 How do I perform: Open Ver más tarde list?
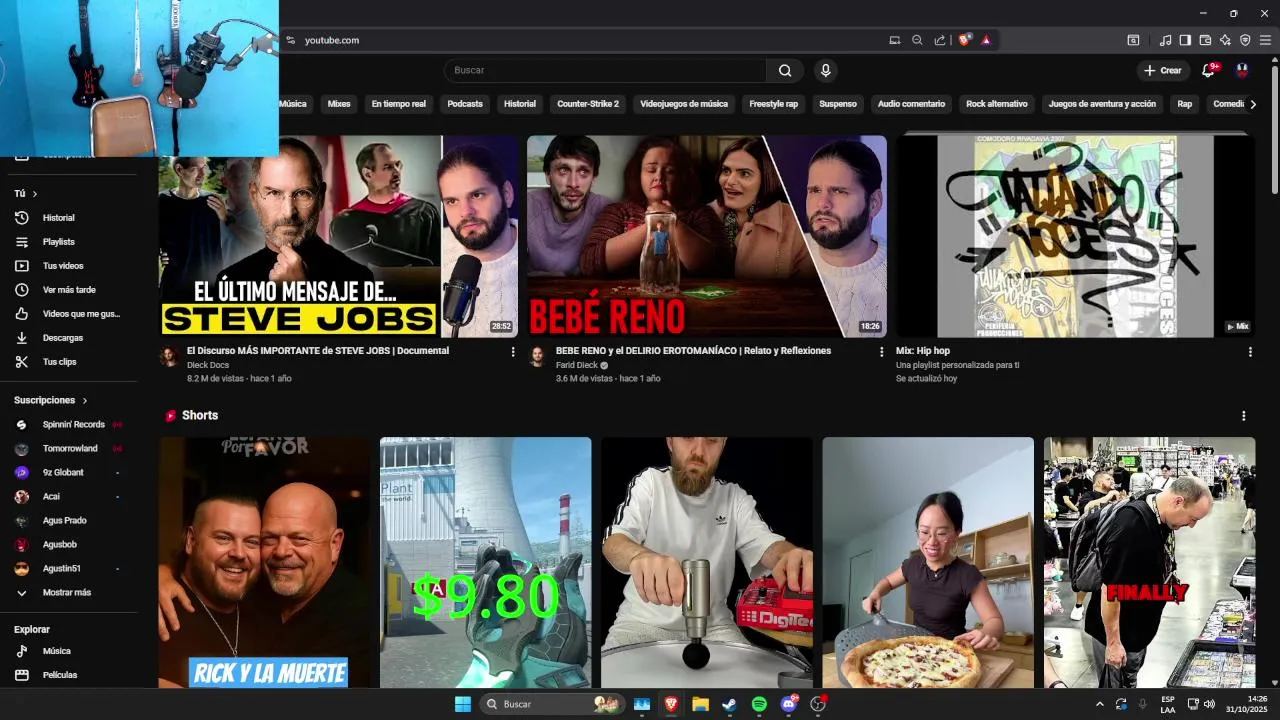click(68, 290)
